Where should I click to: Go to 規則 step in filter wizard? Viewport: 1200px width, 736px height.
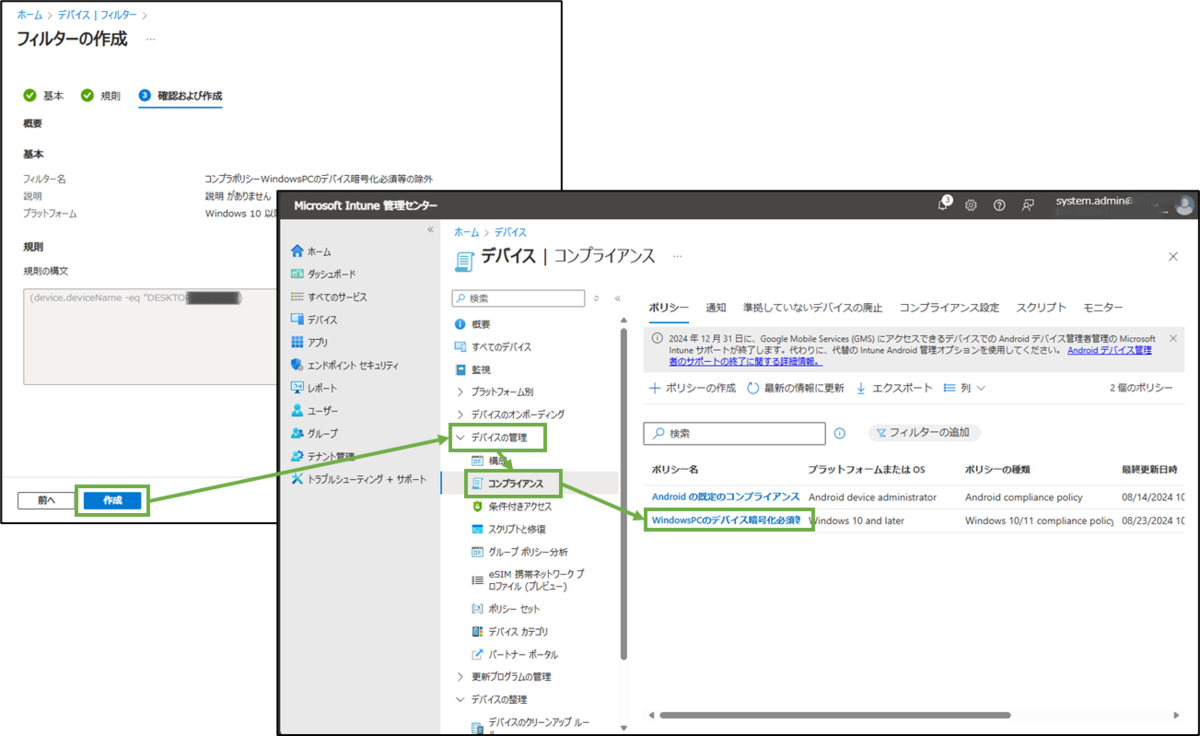(100, 96)
